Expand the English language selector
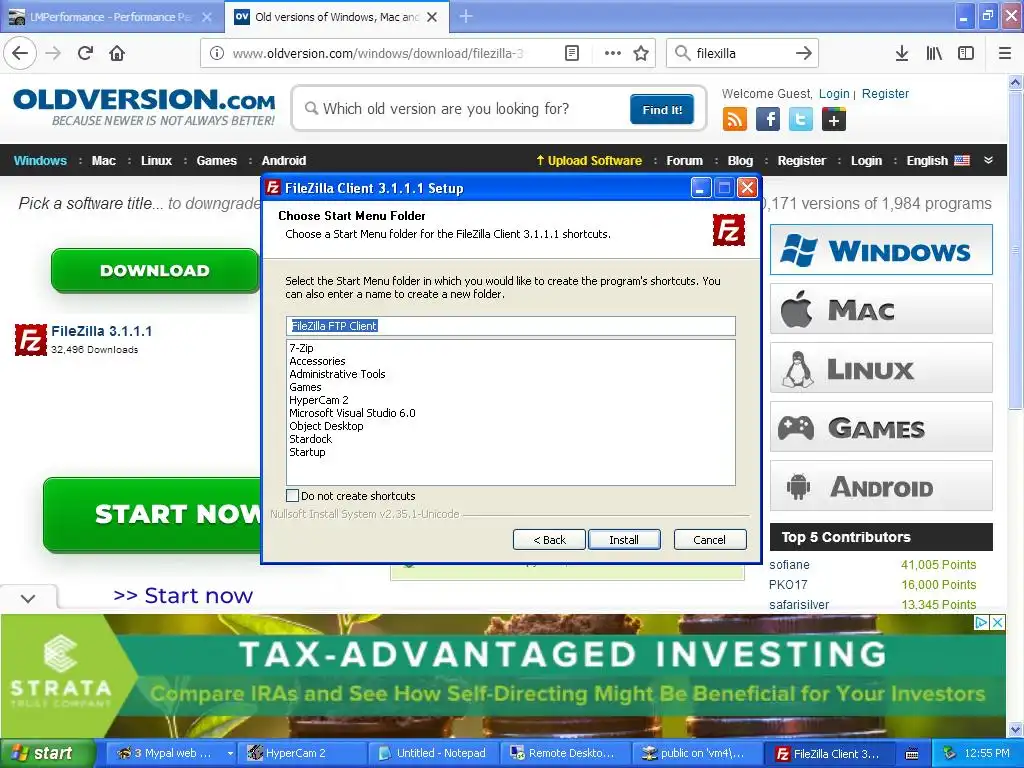1024x768 pixels. click(938, 161)
